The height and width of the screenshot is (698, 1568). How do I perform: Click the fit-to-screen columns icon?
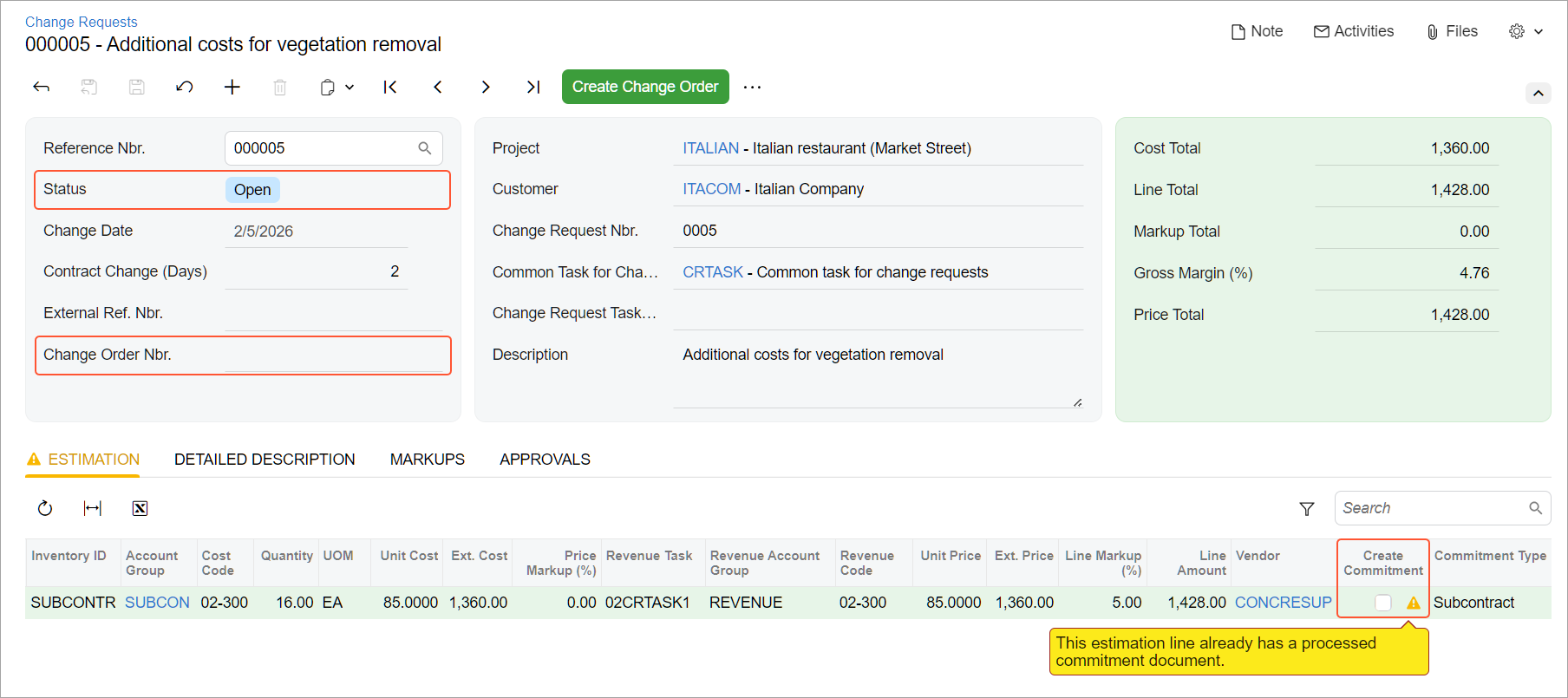coord(93,508)
